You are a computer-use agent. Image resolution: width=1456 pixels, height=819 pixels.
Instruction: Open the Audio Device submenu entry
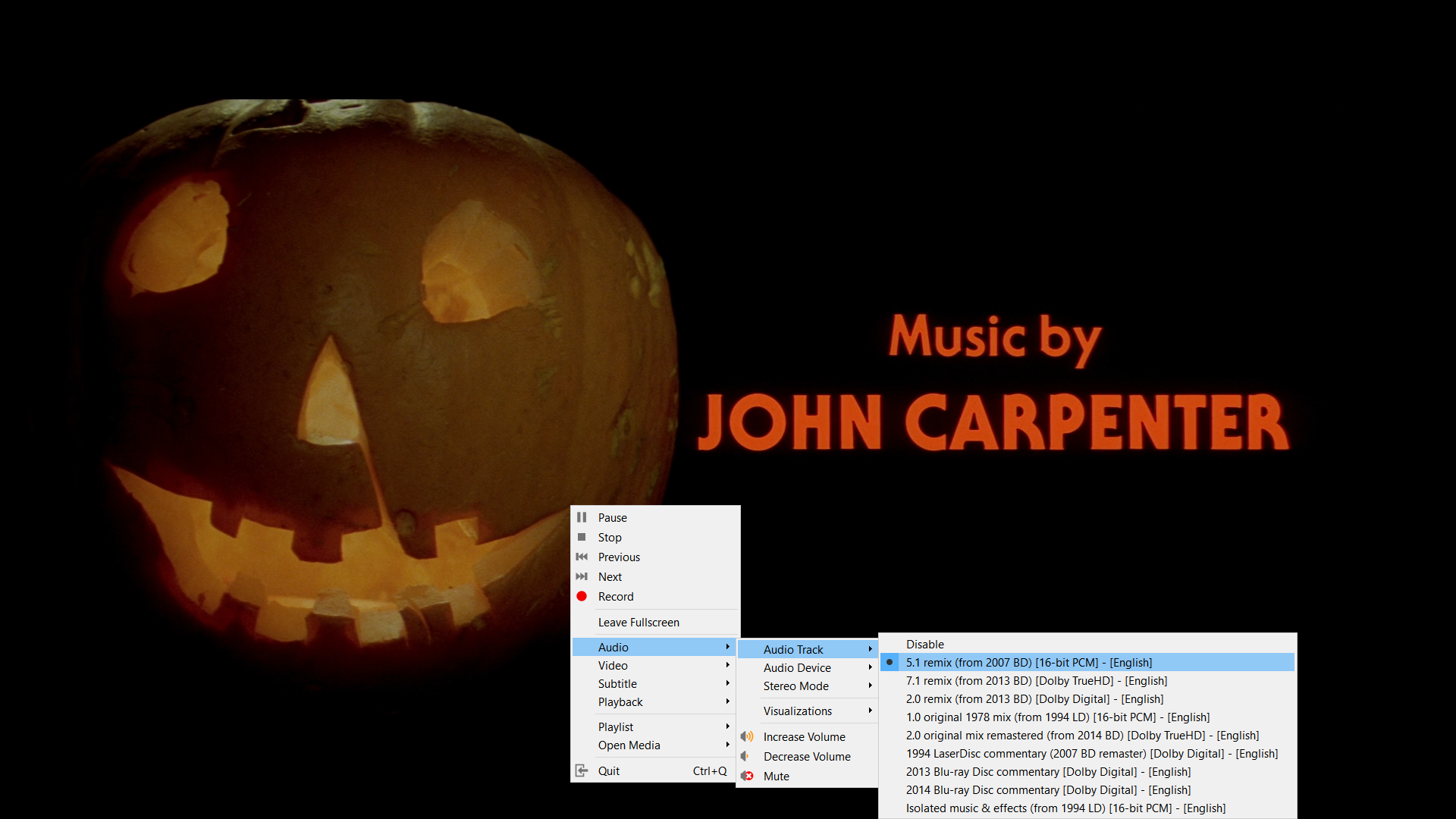click(x=807, y=667)
